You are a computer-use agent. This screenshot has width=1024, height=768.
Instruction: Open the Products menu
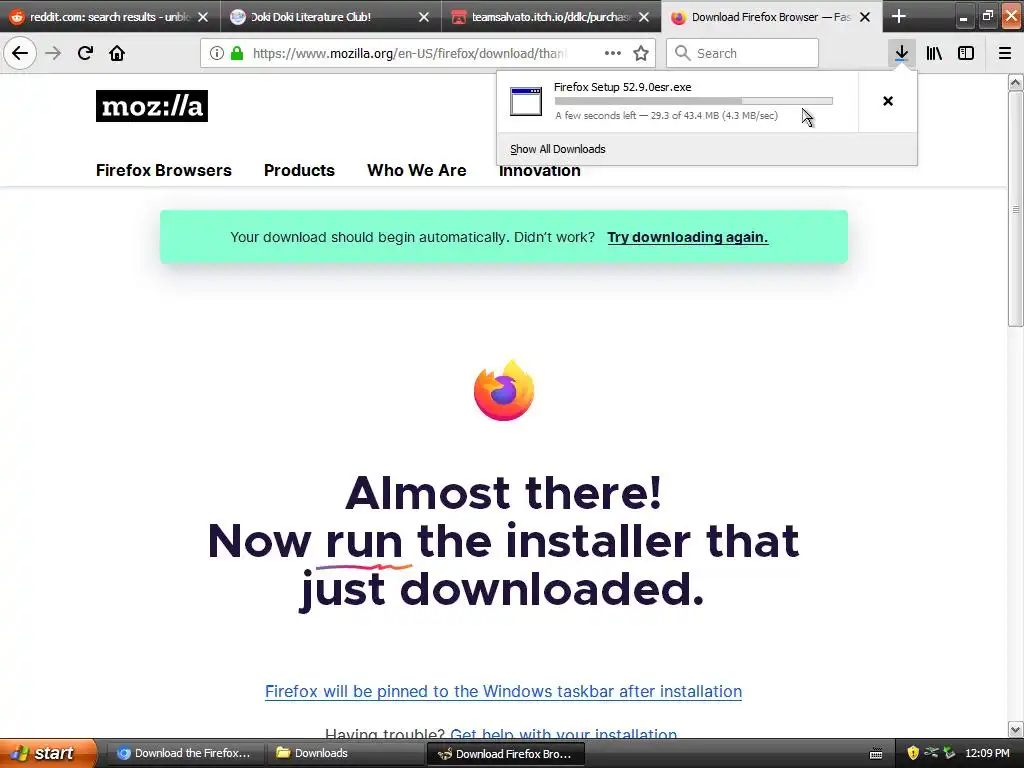pos(299,170)
